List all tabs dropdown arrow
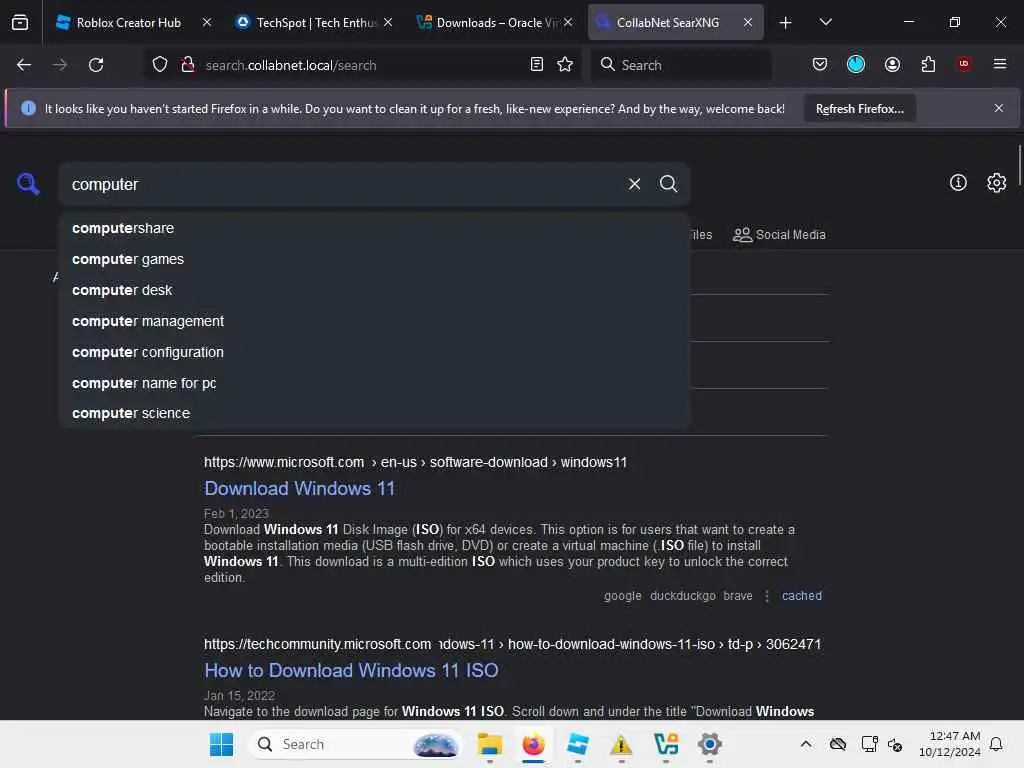Viewport: 1024px width, 768px height. pyautogui.click(x=825, y=22)
